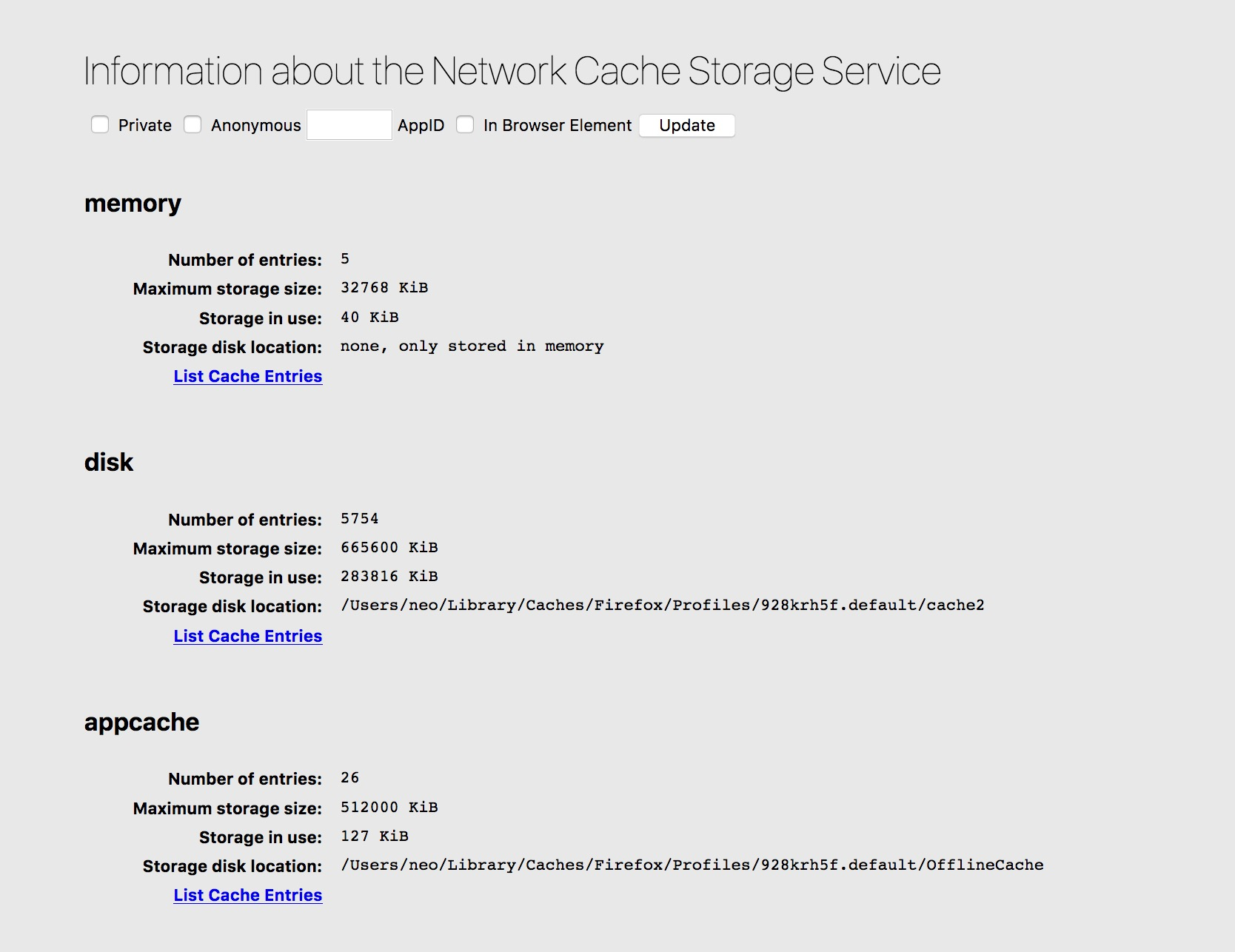Click the Anonymous label text
The width and height of the screenshot is (1235, 952).
click(x=255, y=125)
